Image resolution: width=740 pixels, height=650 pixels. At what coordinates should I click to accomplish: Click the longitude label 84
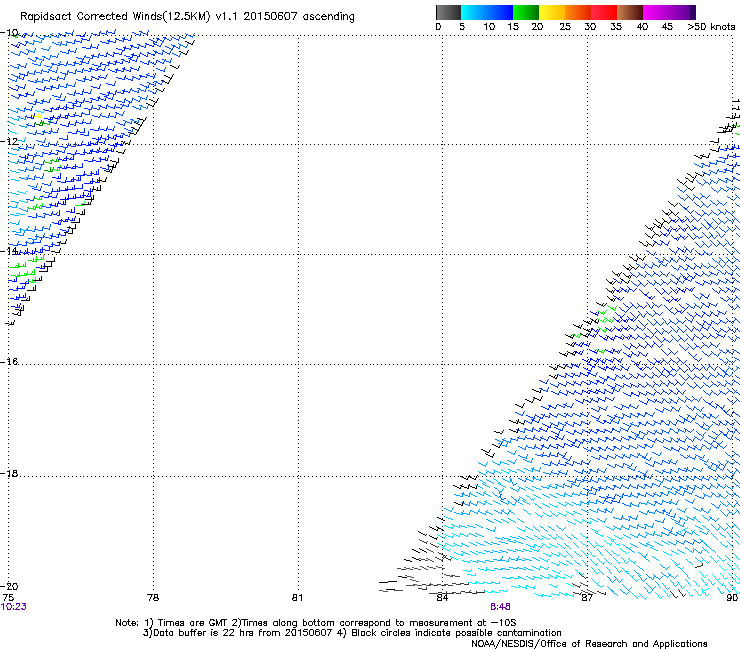coord(442,598)
